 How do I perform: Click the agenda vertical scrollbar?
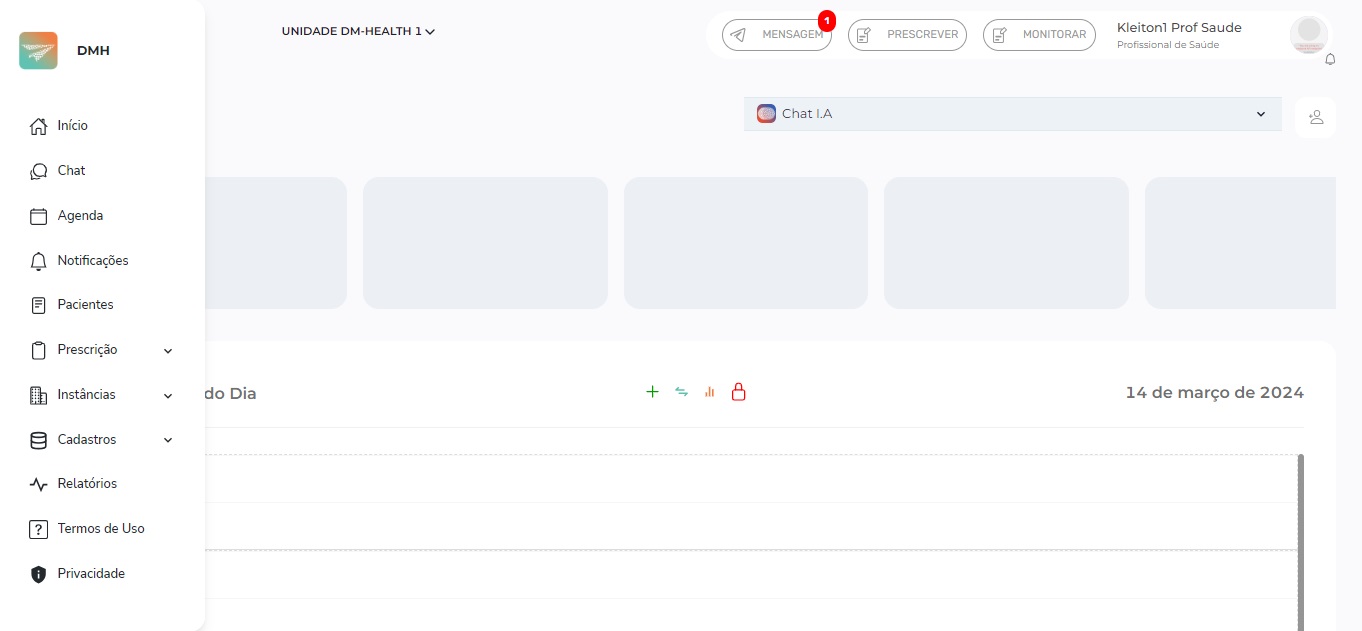[1300, 540]
